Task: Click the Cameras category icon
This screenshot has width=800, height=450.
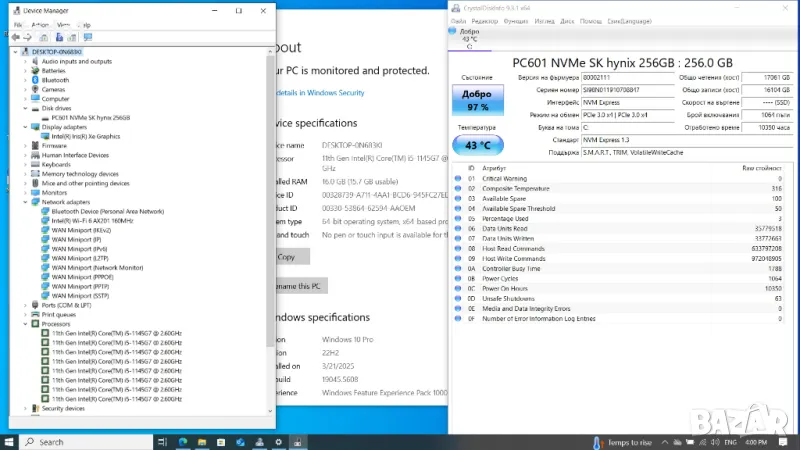Action: click(x=35, y=90)
